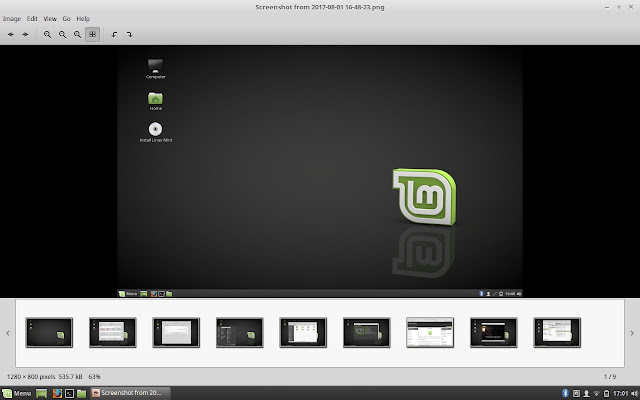Viewport: 640px width, 400px height.
Task: Click the Home folder icon in the displayed image
Action: click(x=155, y=101)
